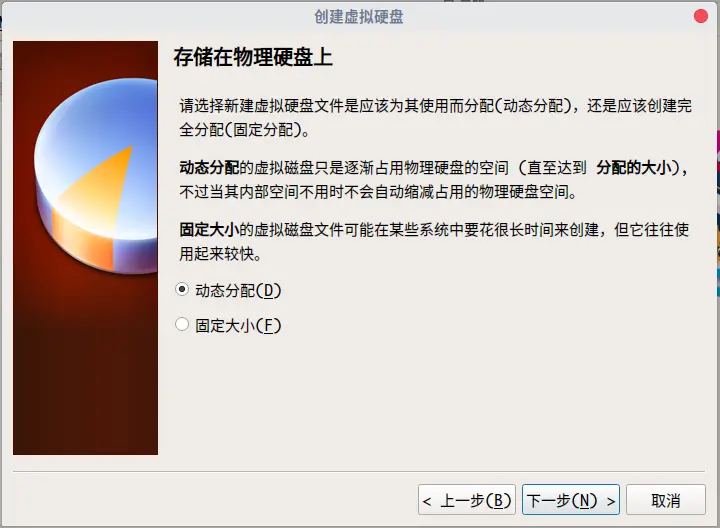Click the left arrow on the 上一步 button
Screen dimensions: 720x528
click(x=427, y=501)
